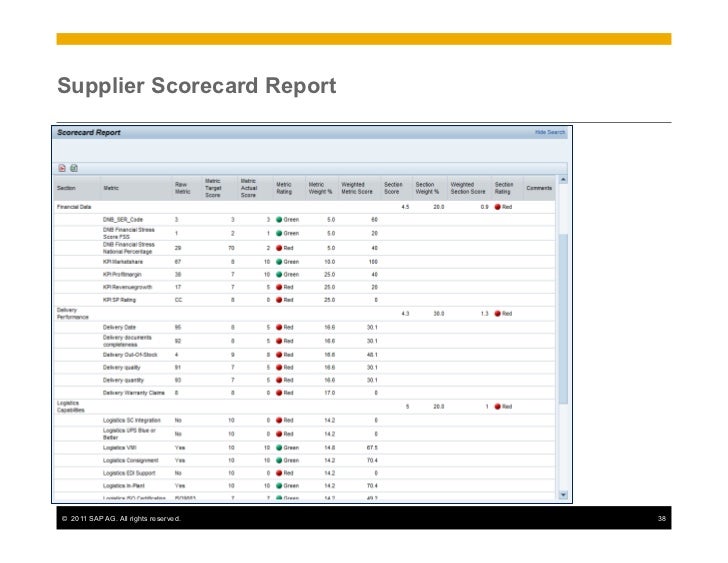Click red rating icon for Delivery Warranty Claims

coord(279,393)
